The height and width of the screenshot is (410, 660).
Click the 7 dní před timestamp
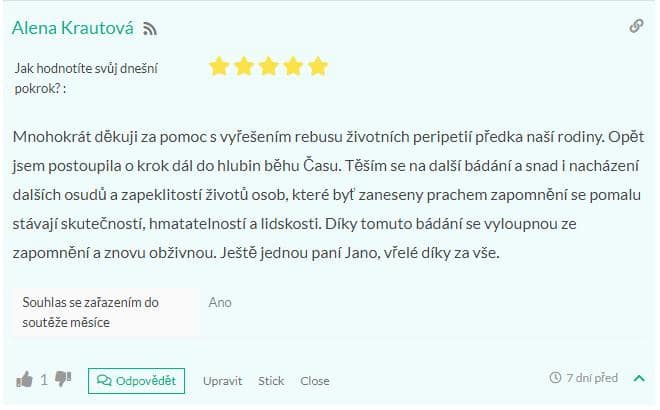(592, 378)
